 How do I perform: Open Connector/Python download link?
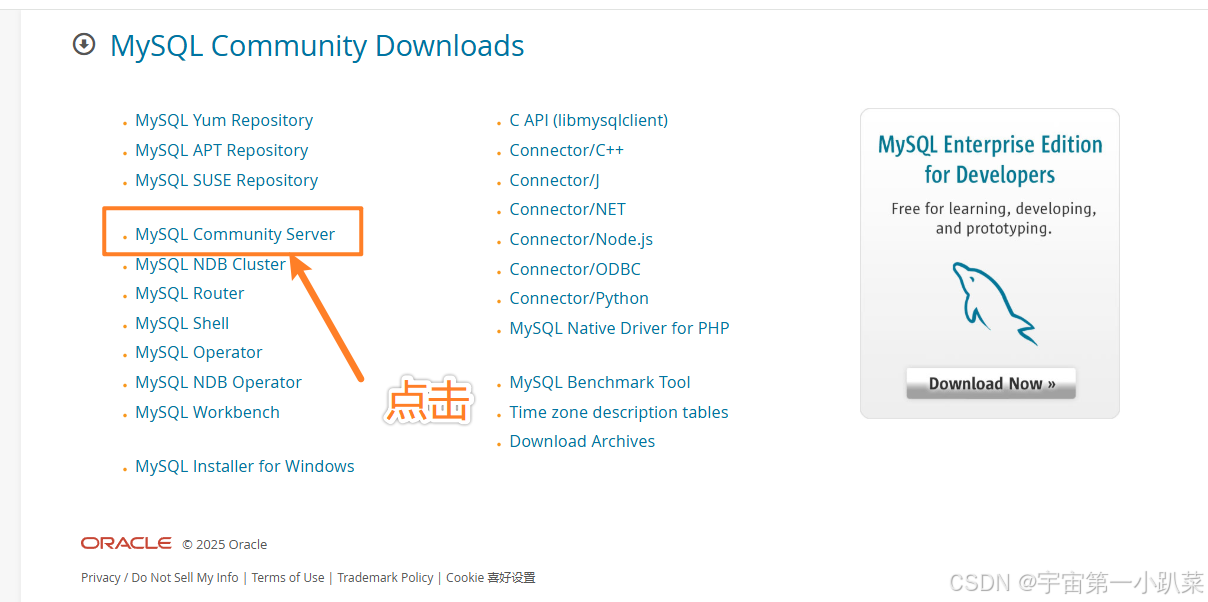click(579, 298)
